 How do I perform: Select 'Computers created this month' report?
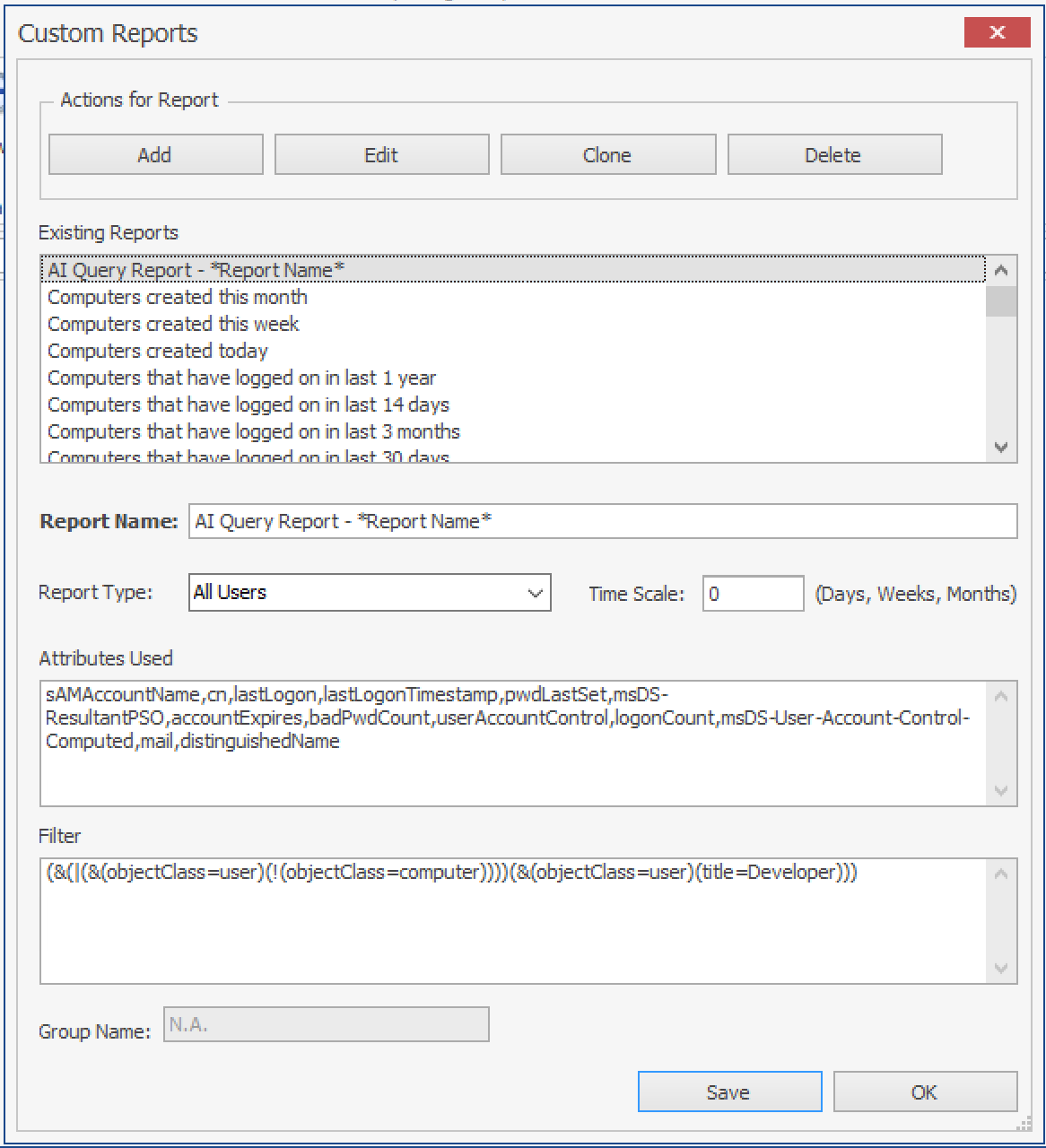point(178,297)
